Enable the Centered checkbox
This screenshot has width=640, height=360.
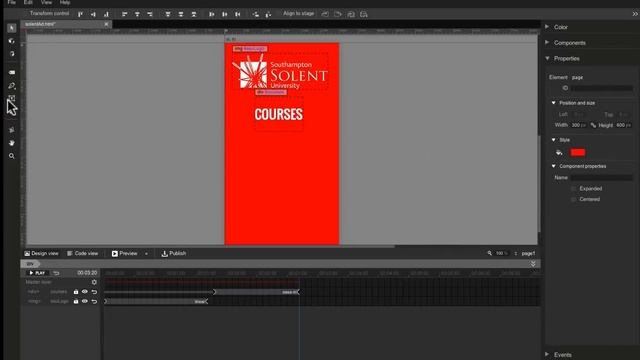[573, 199]
